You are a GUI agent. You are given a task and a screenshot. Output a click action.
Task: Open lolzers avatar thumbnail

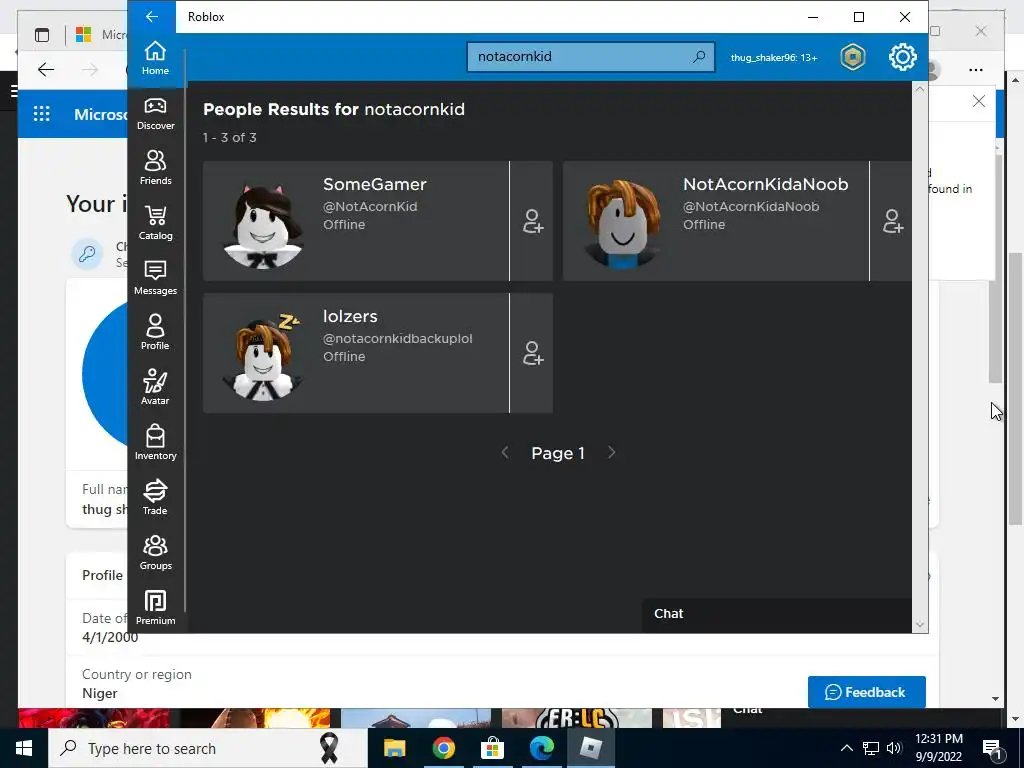tap(263, 357)
